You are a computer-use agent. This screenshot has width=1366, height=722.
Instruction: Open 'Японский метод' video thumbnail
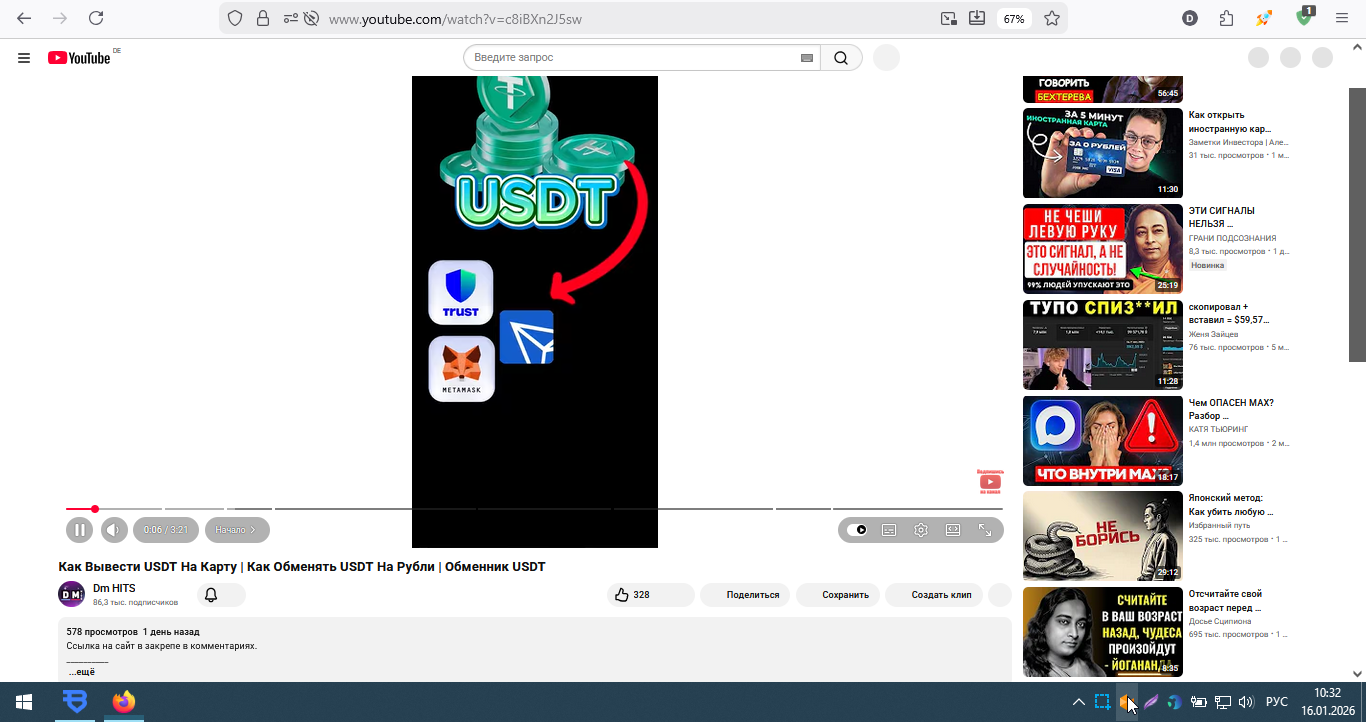pyautogui.click(x=1103, y=537)
